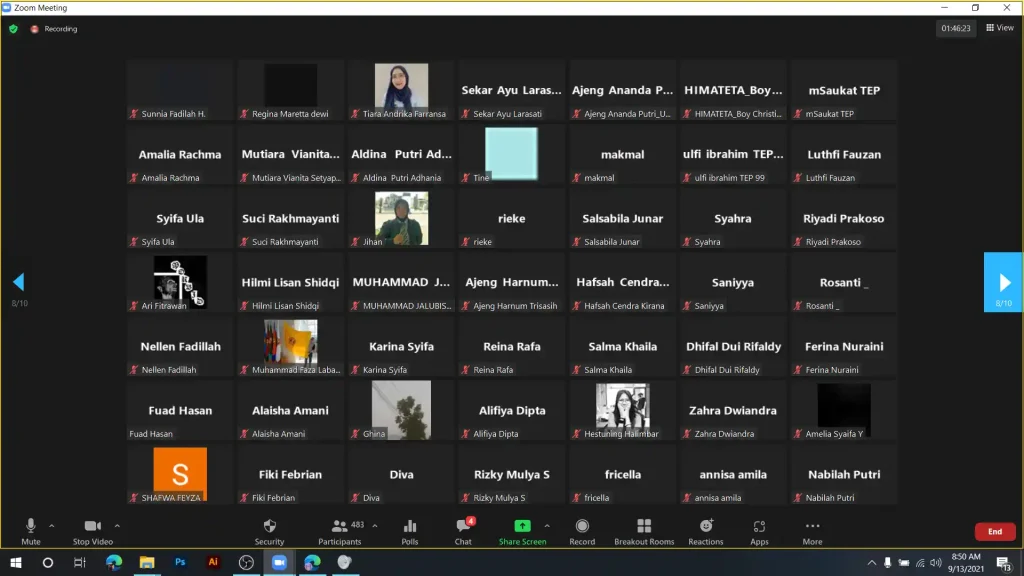Click the Recording indicator
1024x576 pixels.
click(54, 29)
